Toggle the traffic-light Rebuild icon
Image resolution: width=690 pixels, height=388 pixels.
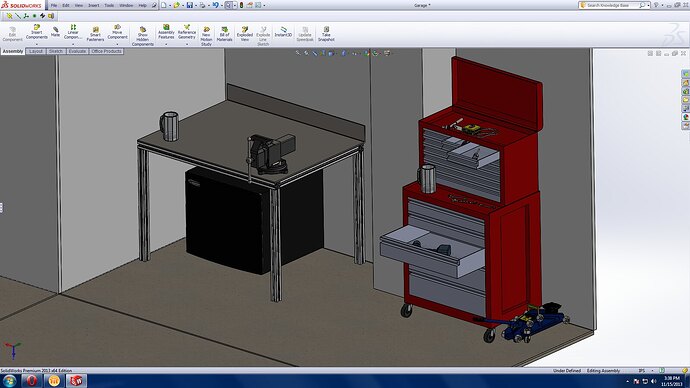(241, 5)
